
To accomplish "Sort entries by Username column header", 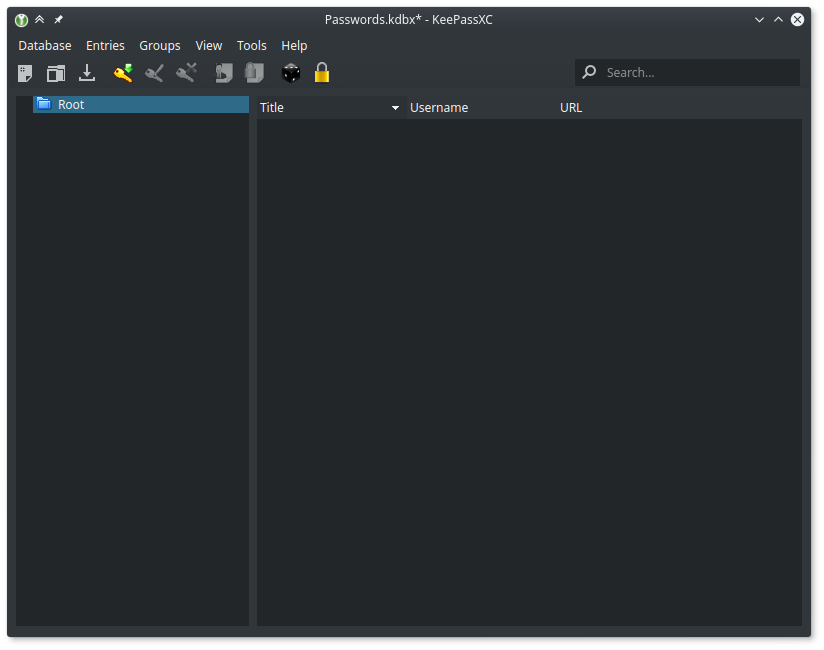I will (x=439, y=108).
